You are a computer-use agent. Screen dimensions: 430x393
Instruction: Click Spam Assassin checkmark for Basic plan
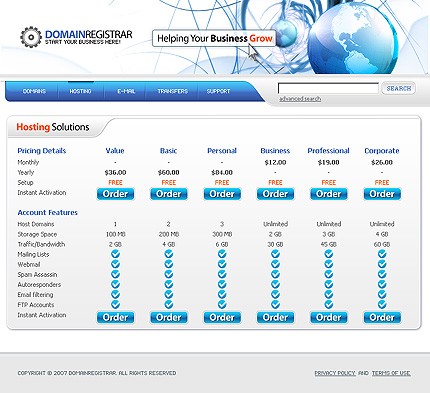(x=169, y=274)
